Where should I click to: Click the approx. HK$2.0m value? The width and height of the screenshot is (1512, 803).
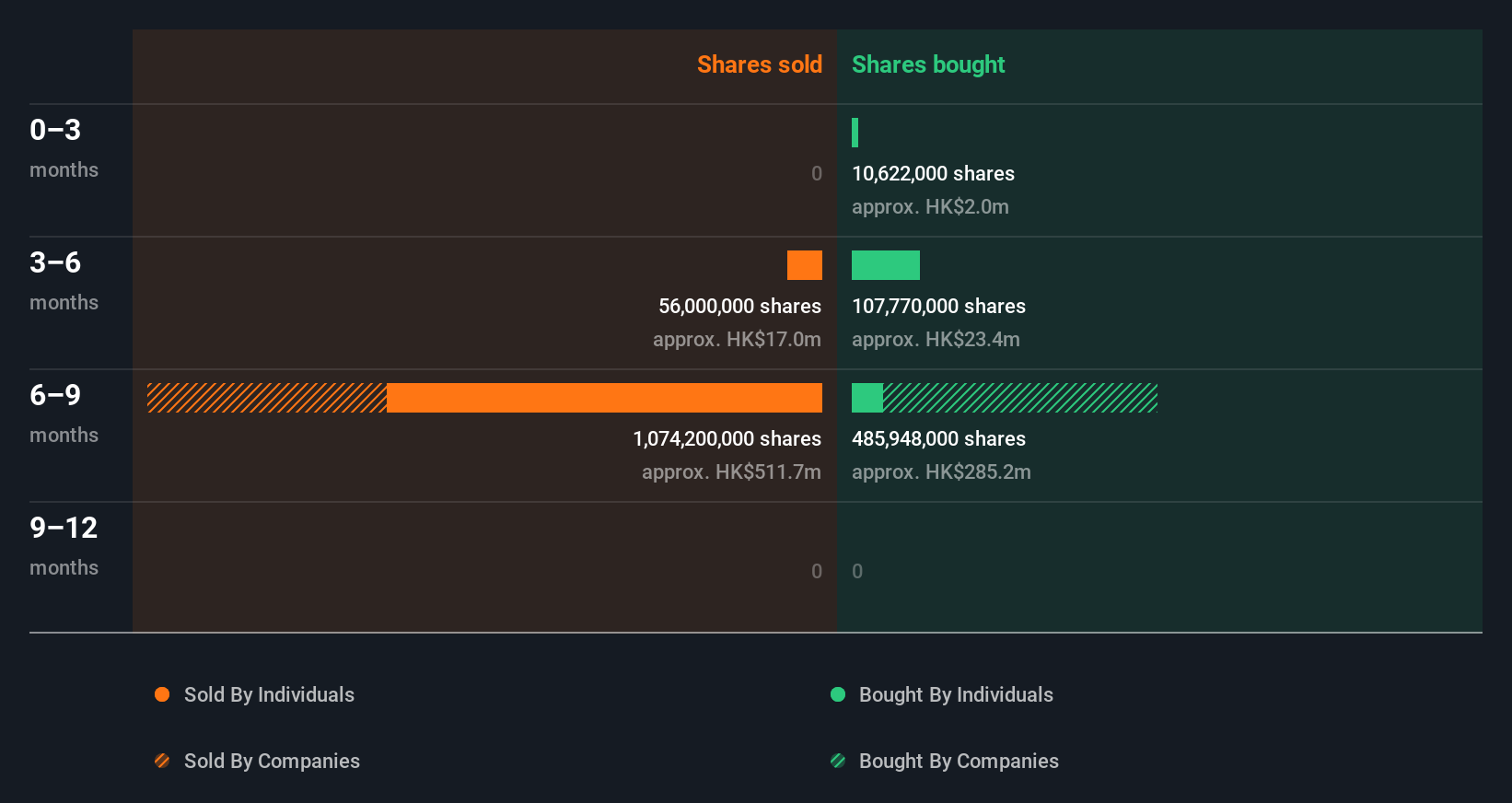(x=930, y=206)
